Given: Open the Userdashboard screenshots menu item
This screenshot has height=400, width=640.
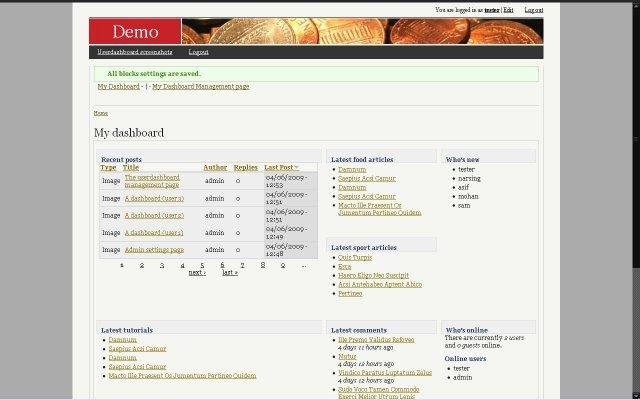Looking at the screenshot, I should [x=135, y=52].
